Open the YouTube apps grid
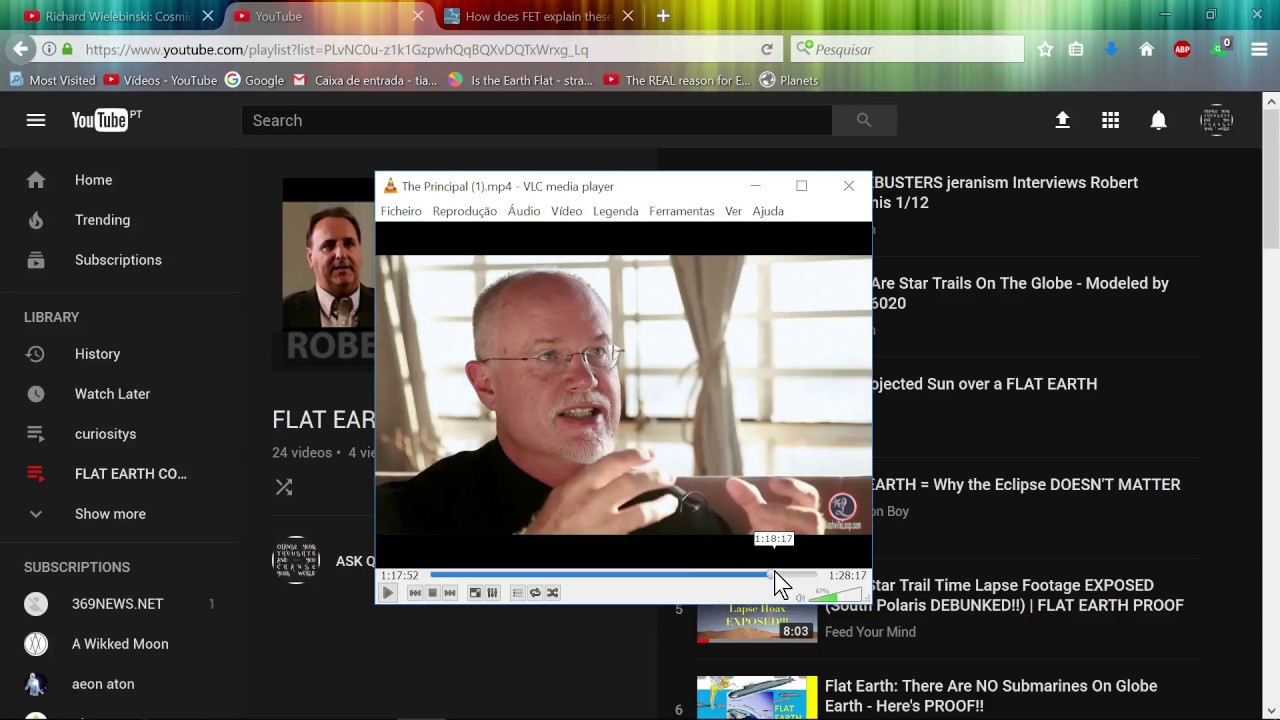 (1110, 120)
